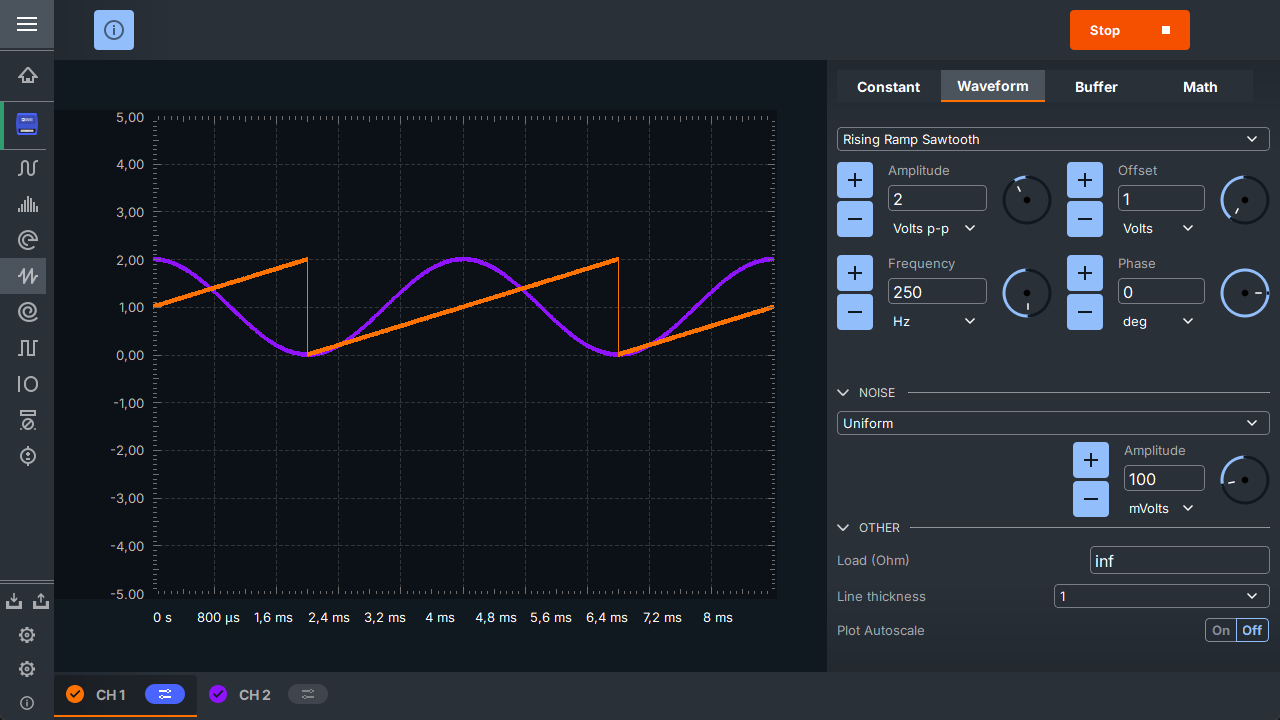Open CH 2 settings sliders icon
Viewport: 1280px width, 720px height.
(308, 694)
